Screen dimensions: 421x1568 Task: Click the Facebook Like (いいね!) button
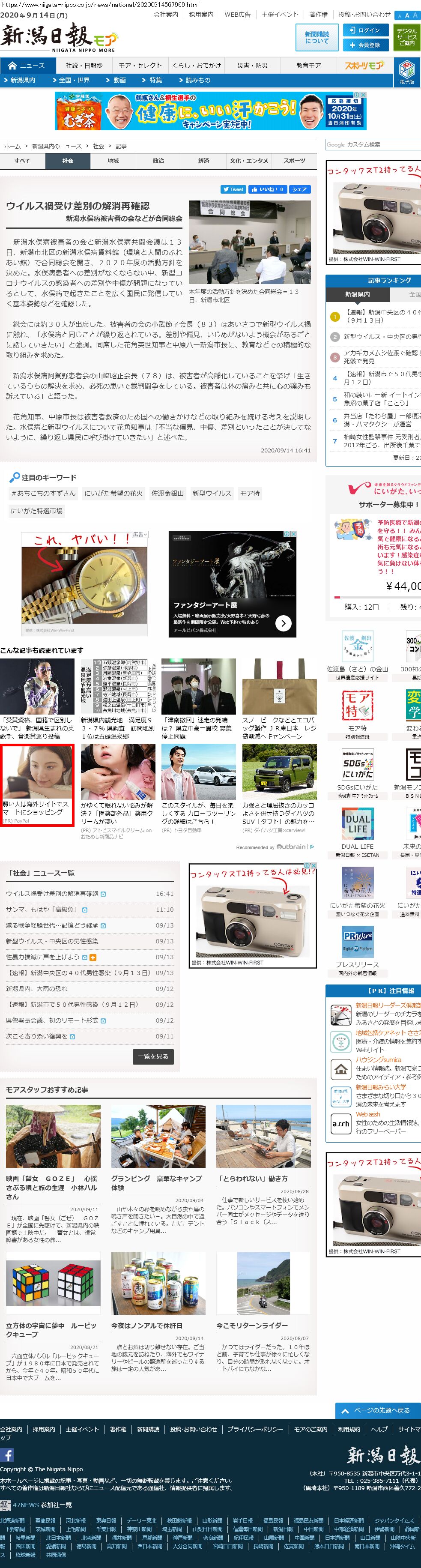pos(267,189)
